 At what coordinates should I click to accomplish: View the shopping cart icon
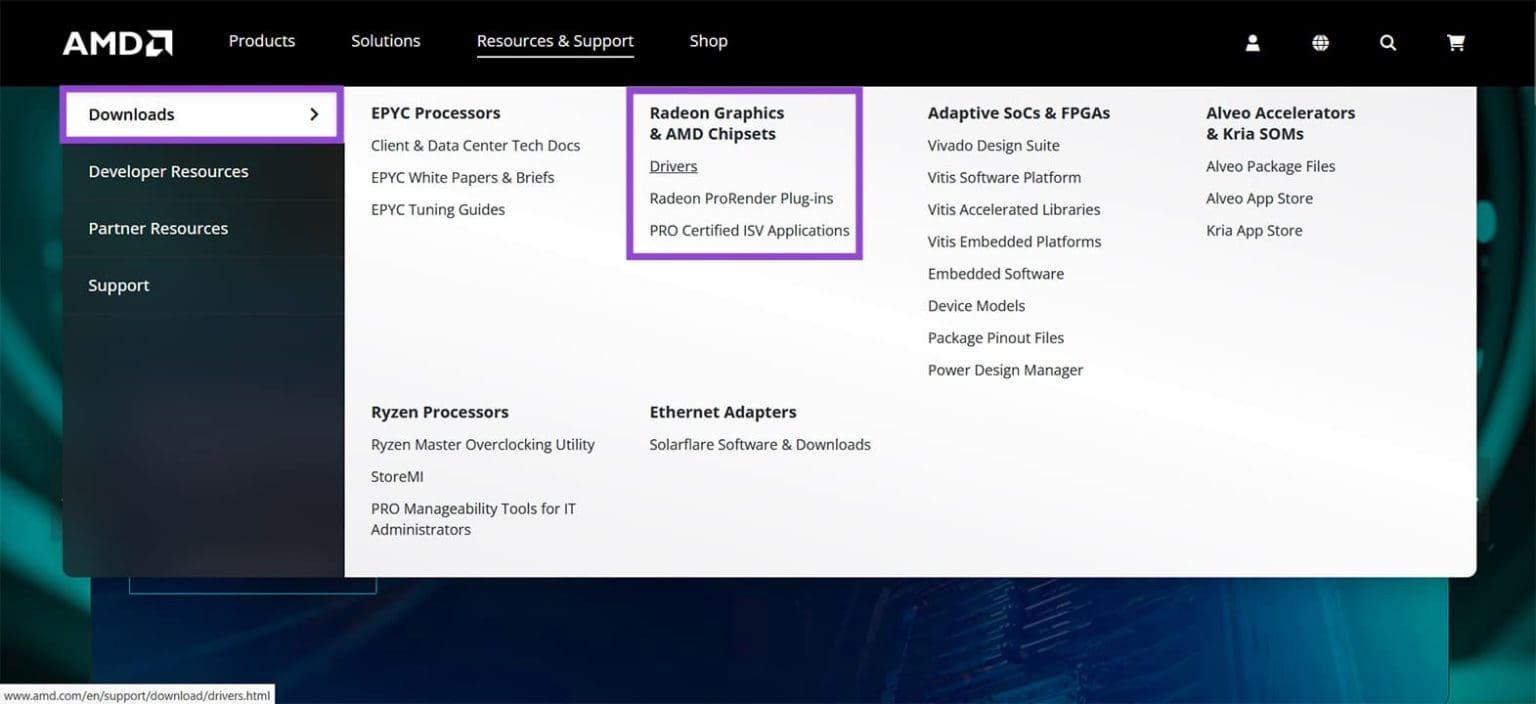[x=1456, y=42]
